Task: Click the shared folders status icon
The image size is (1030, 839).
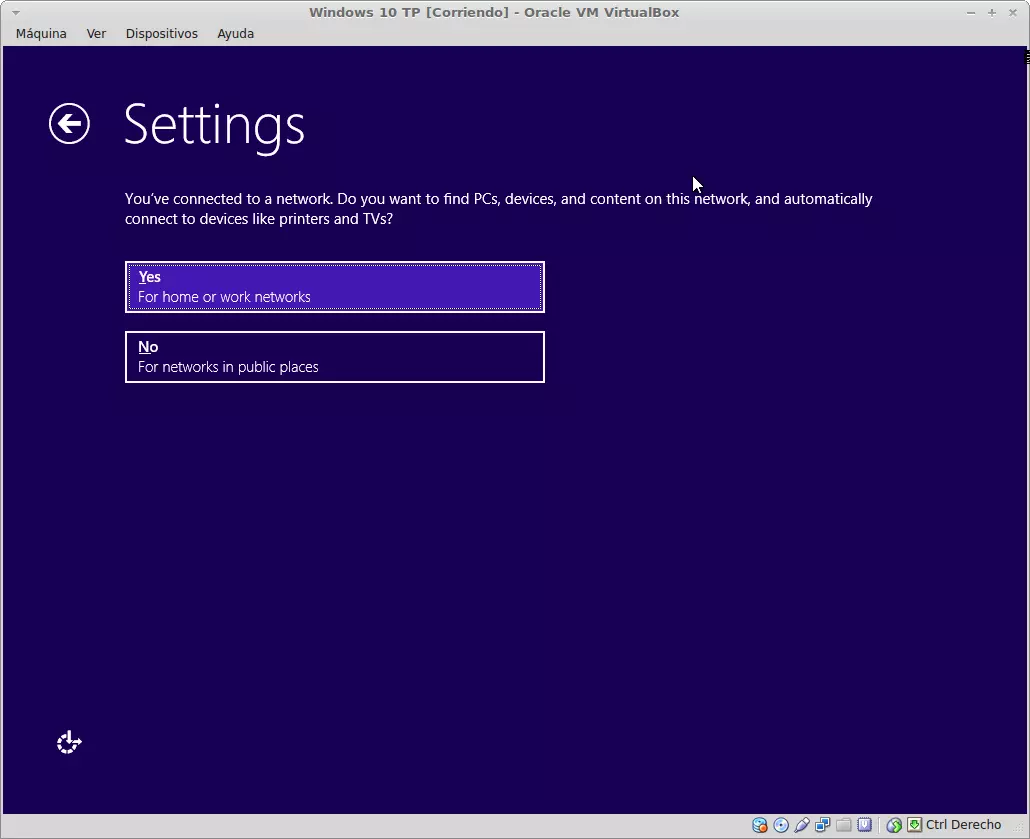Action: [844, 825]
